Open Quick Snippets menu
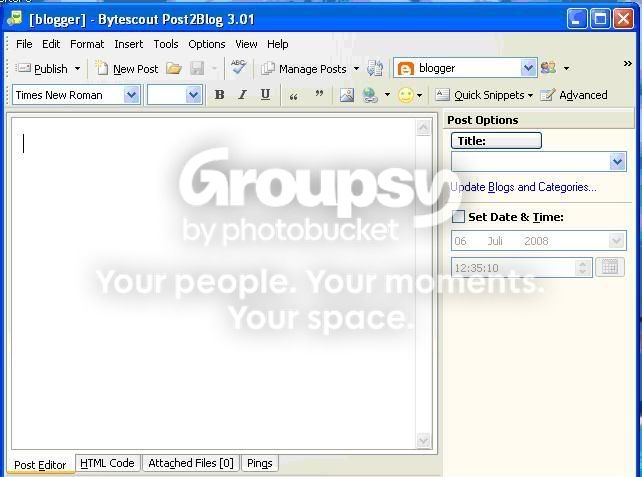Viewport: 642px width, 477px height. click(484, 95)
